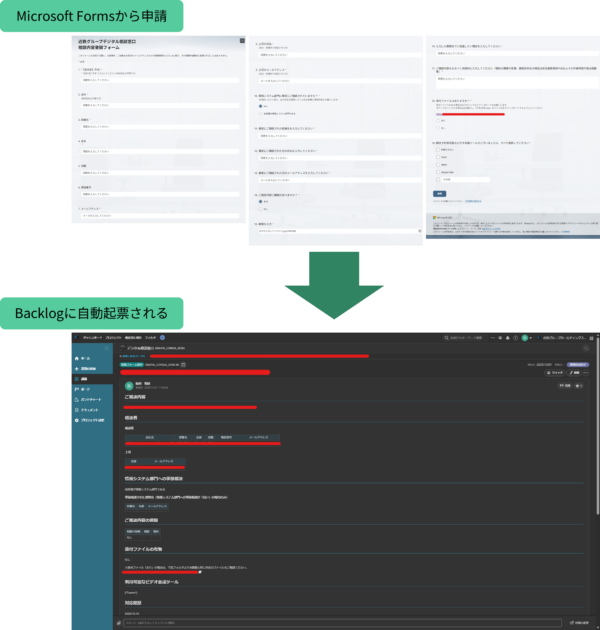Focus the メールアドレス field under form question 7
The height and width of the screenshot is (630, 600).
(x=161, y=216)
